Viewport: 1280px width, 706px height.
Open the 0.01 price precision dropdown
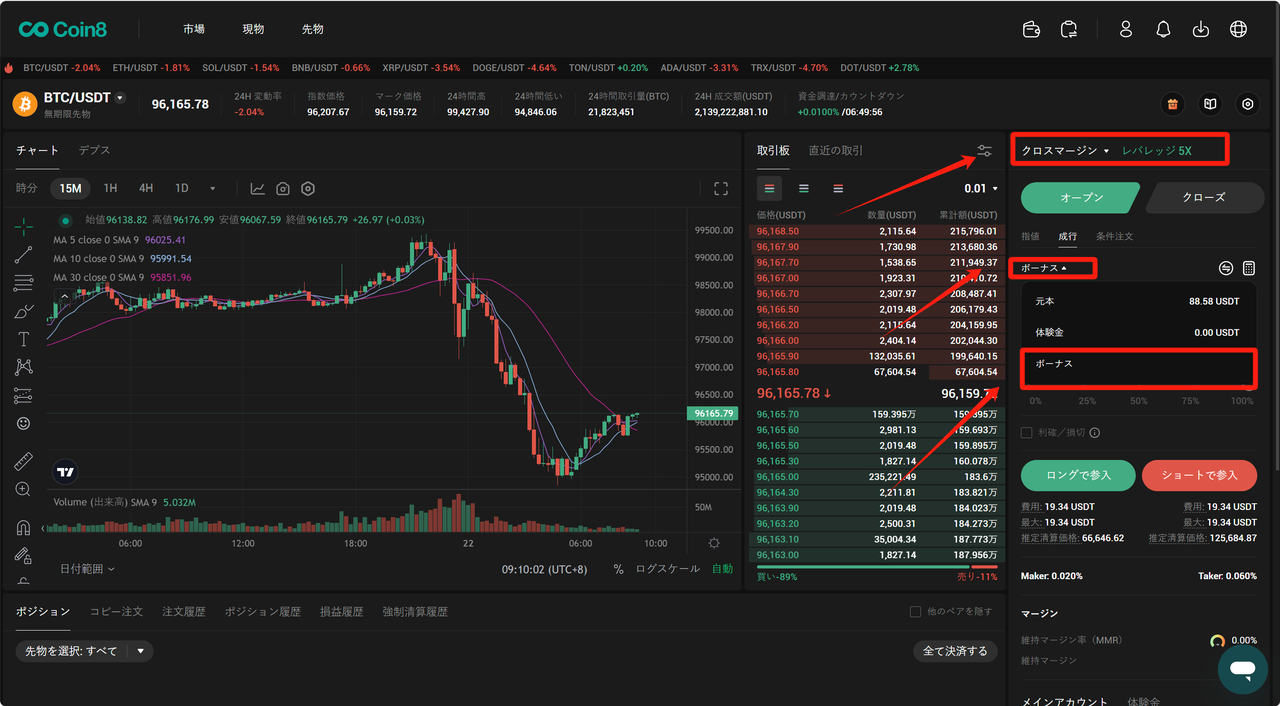(980, 188)
